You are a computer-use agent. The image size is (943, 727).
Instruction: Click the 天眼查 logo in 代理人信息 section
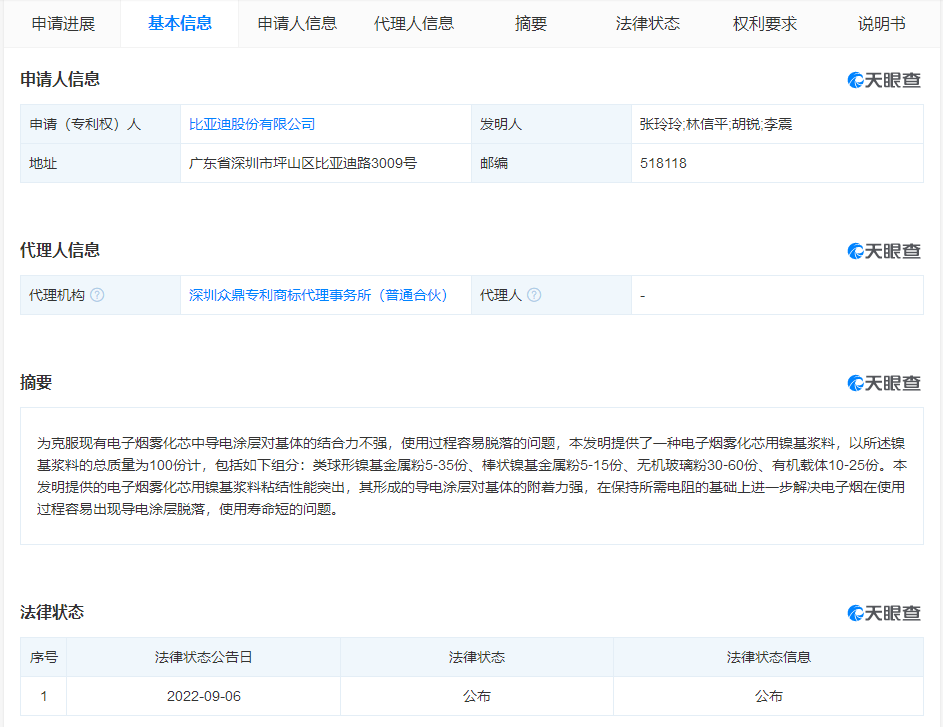[884, 251]
